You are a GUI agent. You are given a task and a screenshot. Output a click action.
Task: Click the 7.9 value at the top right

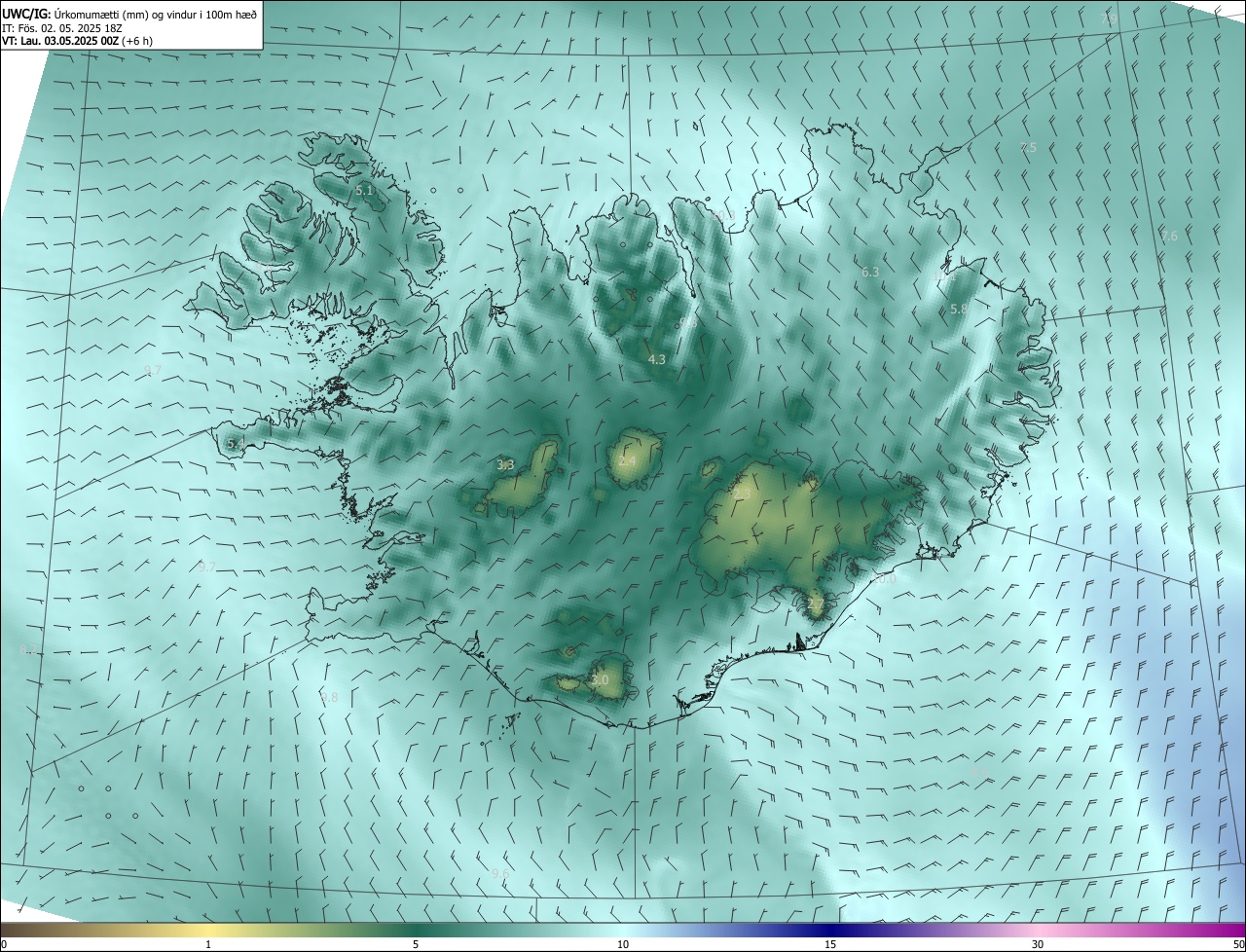1109,19
